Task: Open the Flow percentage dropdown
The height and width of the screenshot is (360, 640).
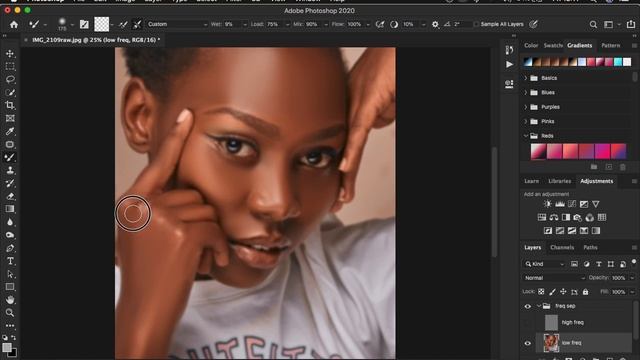Action: click(x=368, y=24)
